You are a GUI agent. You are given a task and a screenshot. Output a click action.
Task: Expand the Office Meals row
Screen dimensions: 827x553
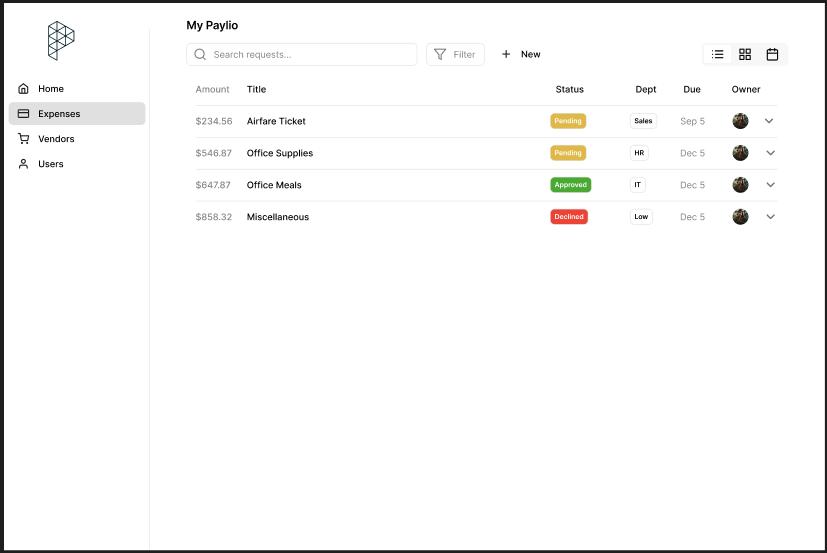click(x=770, y=185)
